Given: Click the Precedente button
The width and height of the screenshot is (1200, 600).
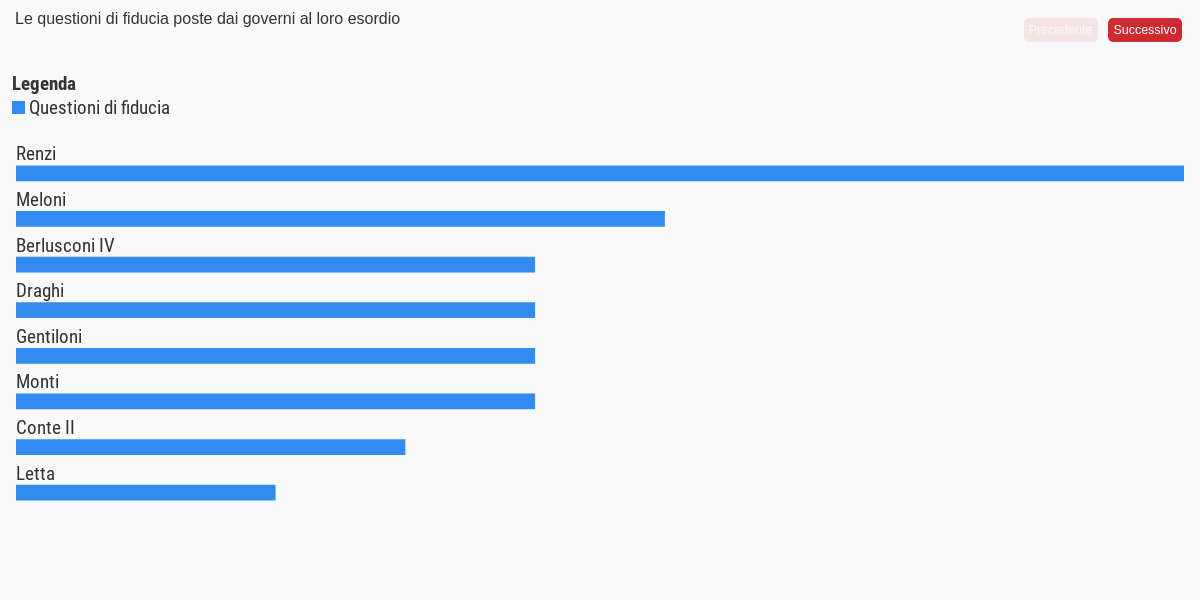Looking at the screenshot, I should point(1060,30).
